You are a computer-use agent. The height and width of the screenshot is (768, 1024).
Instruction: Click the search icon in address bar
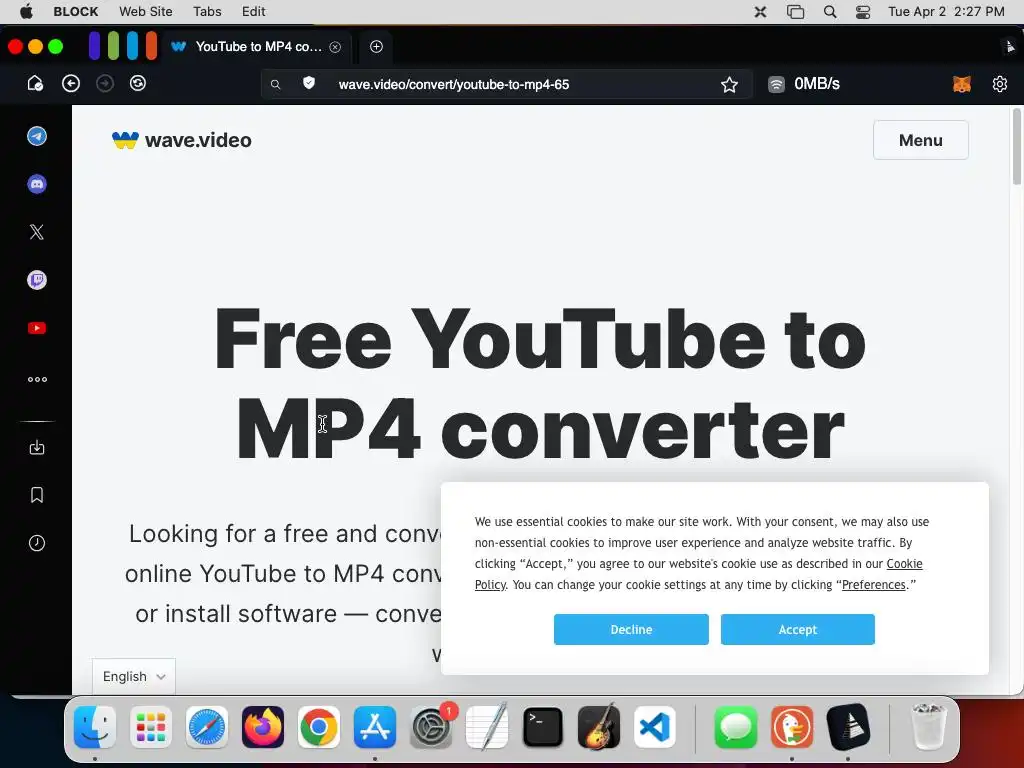coord(276,84)
